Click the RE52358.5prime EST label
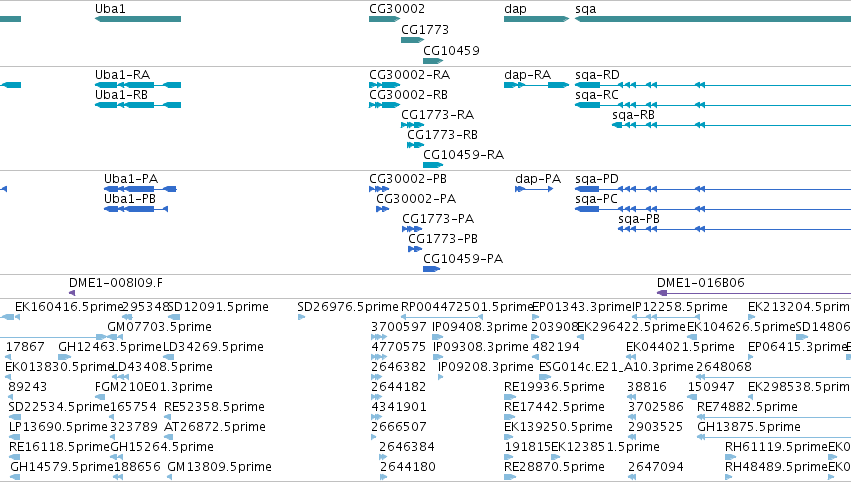The height and width of the screenshot is (482, 851). (x=214, y=407)
